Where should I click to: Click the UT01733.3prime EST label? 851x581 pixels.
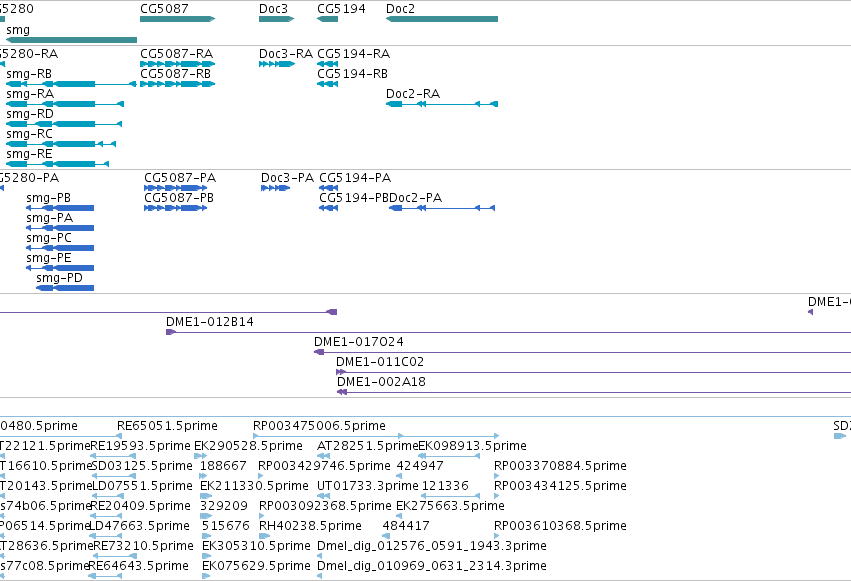[x=367, y=486]
